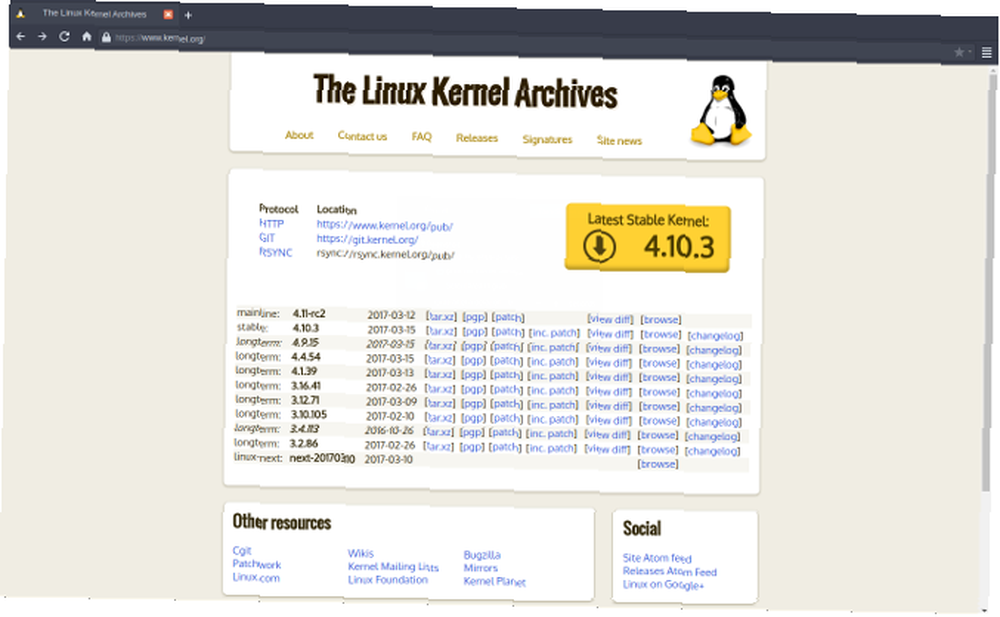Open Kernel Mailing Lists link
This screenshot has height=617, width=1000.
coord(393,567)
